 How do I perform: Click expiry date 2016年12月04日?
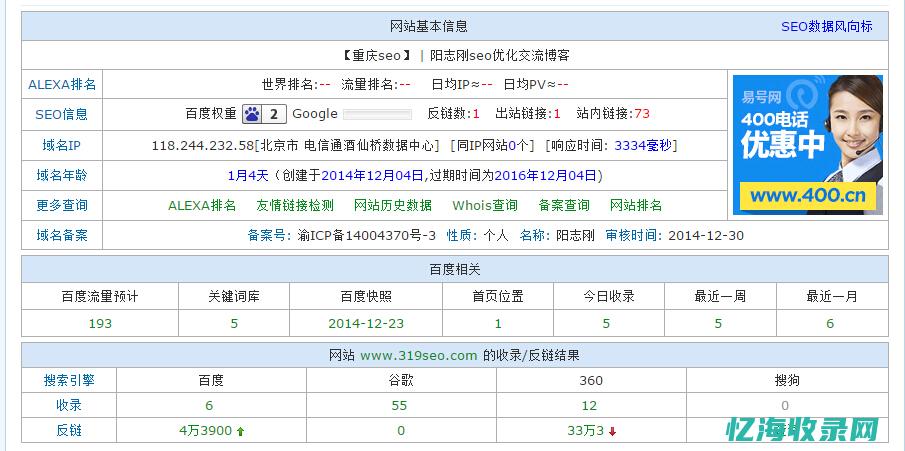[545, 176]
